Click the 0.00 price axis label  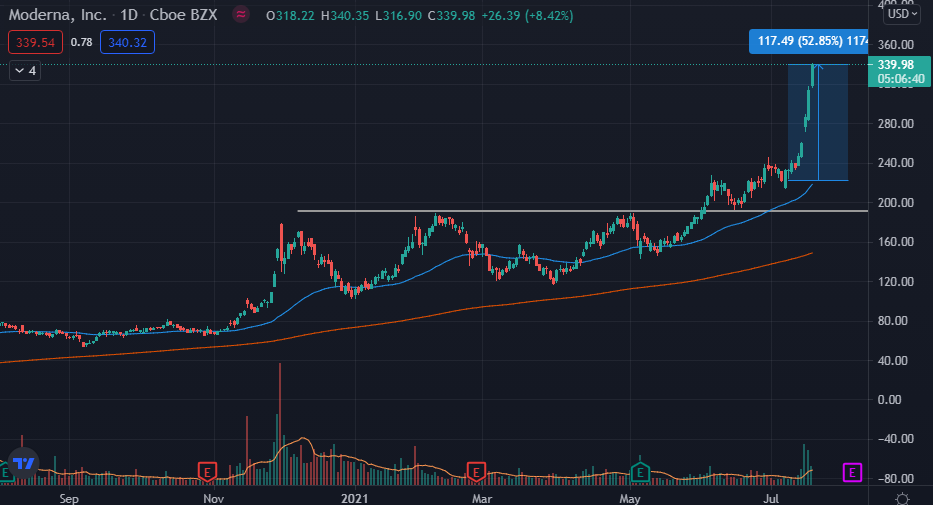click(x=890, y=400)
